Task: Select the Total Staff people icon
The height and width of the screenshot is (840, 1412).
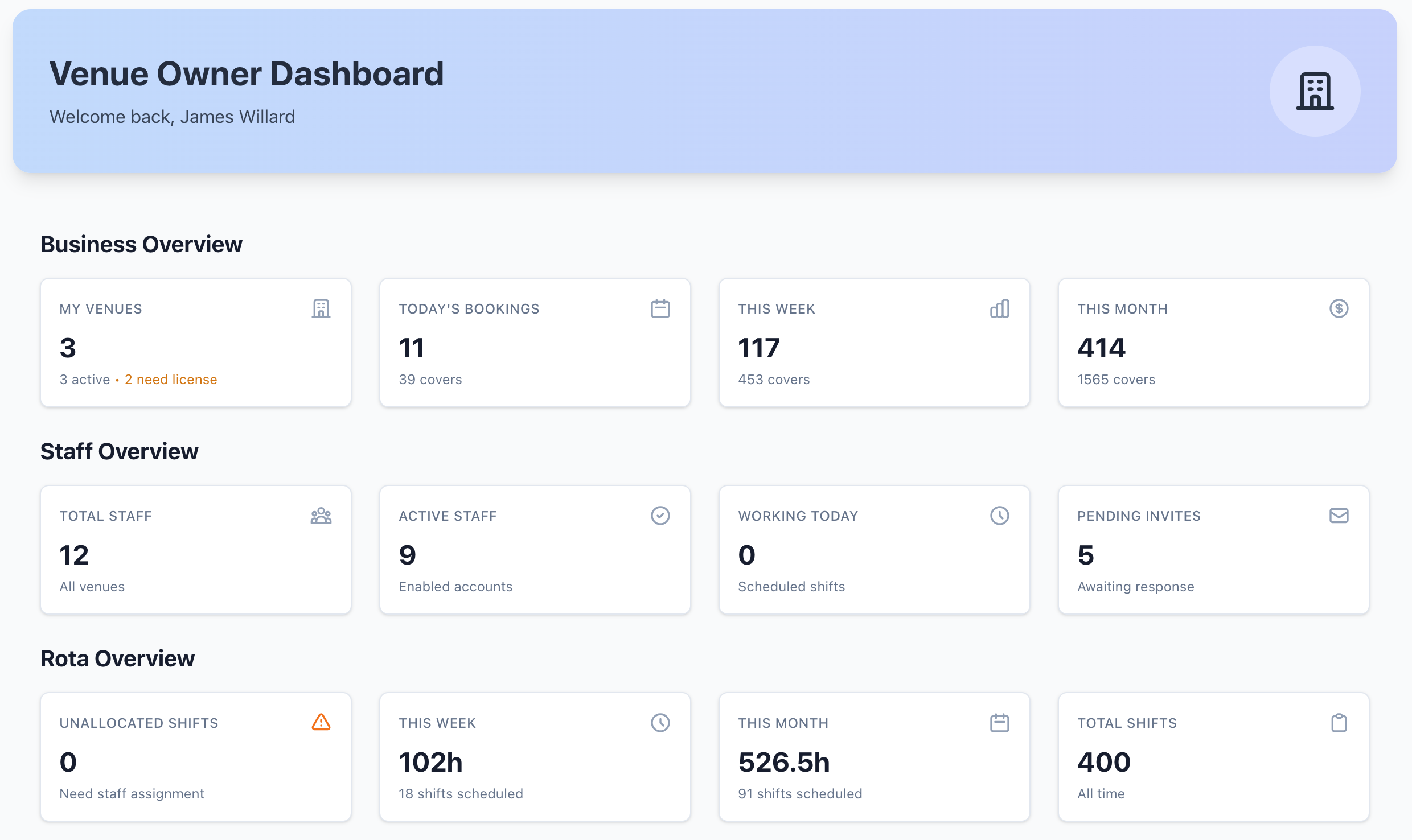Action: tap(321, 516)
